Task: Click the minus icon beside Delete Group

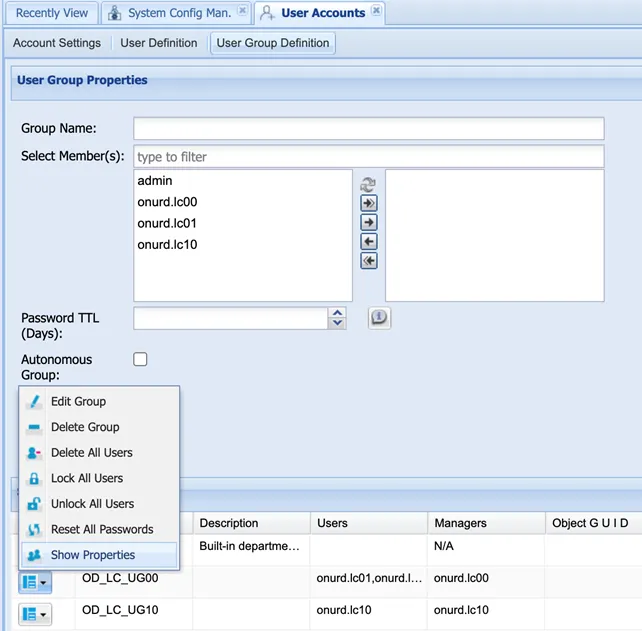Action: click(x=34, y=427)
